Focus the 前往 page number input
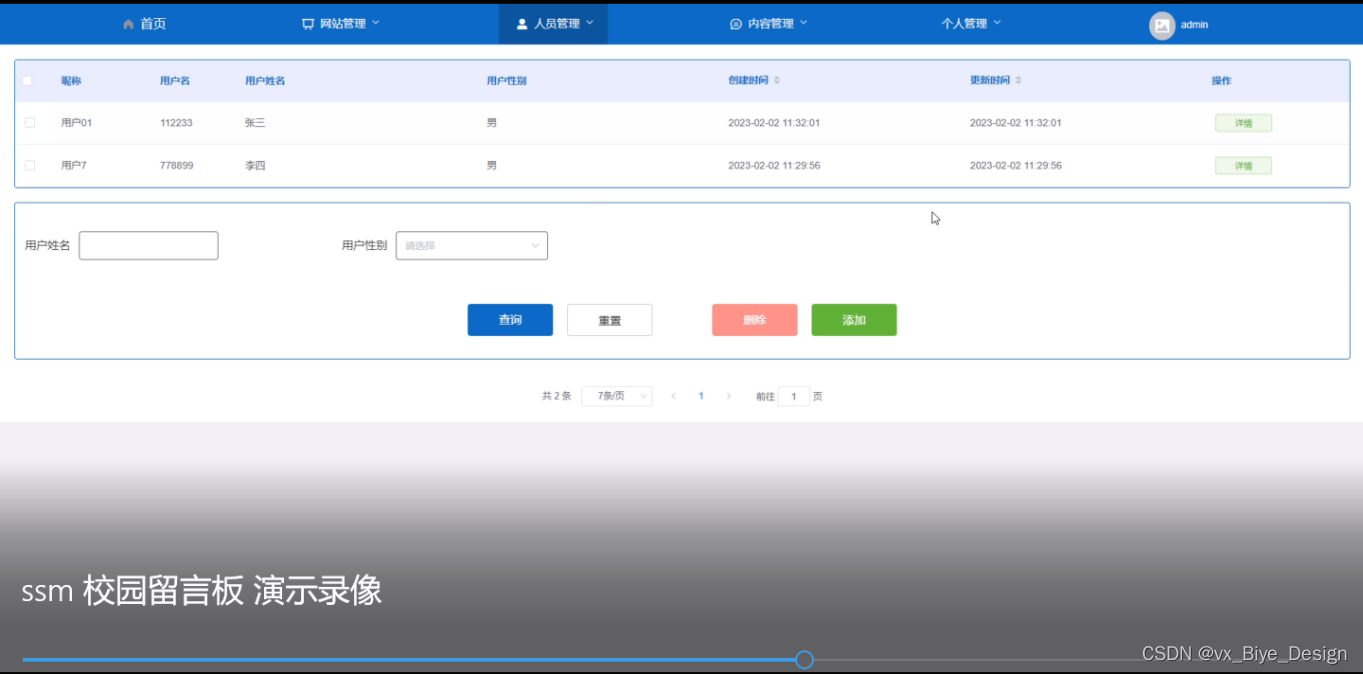This screenshot has width=1363, height=674. 794,397
